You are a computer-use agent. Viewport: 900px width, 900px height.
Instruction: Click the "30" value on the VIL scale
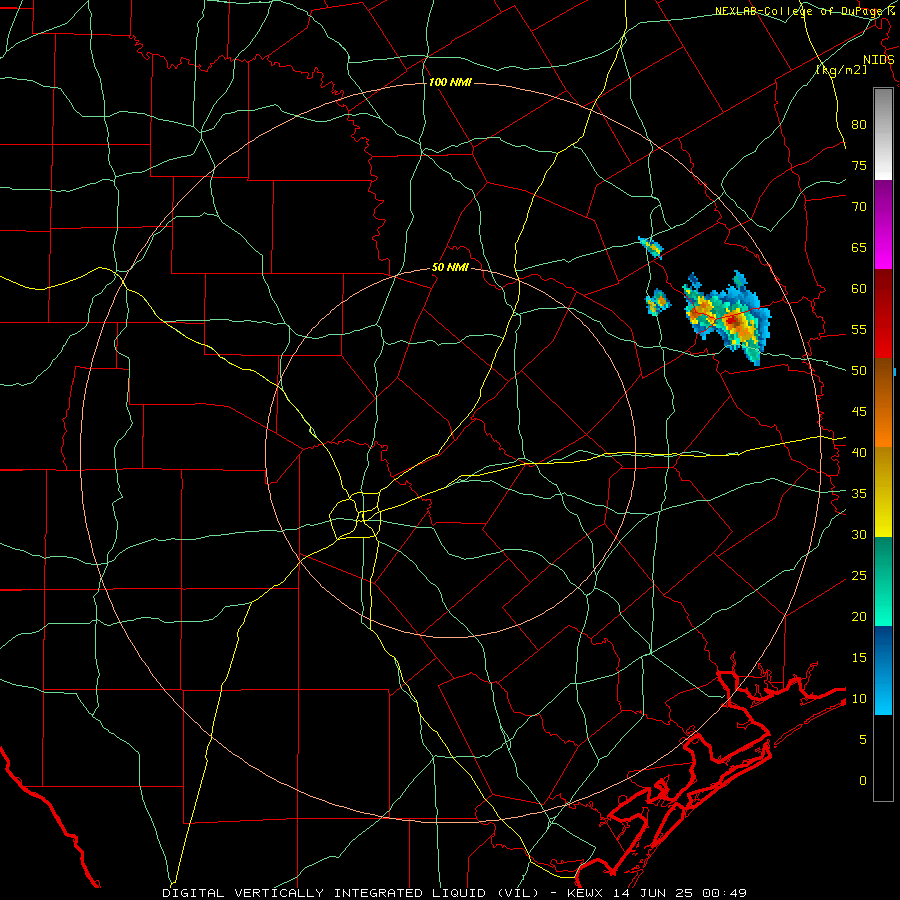[x=859, y=535]
